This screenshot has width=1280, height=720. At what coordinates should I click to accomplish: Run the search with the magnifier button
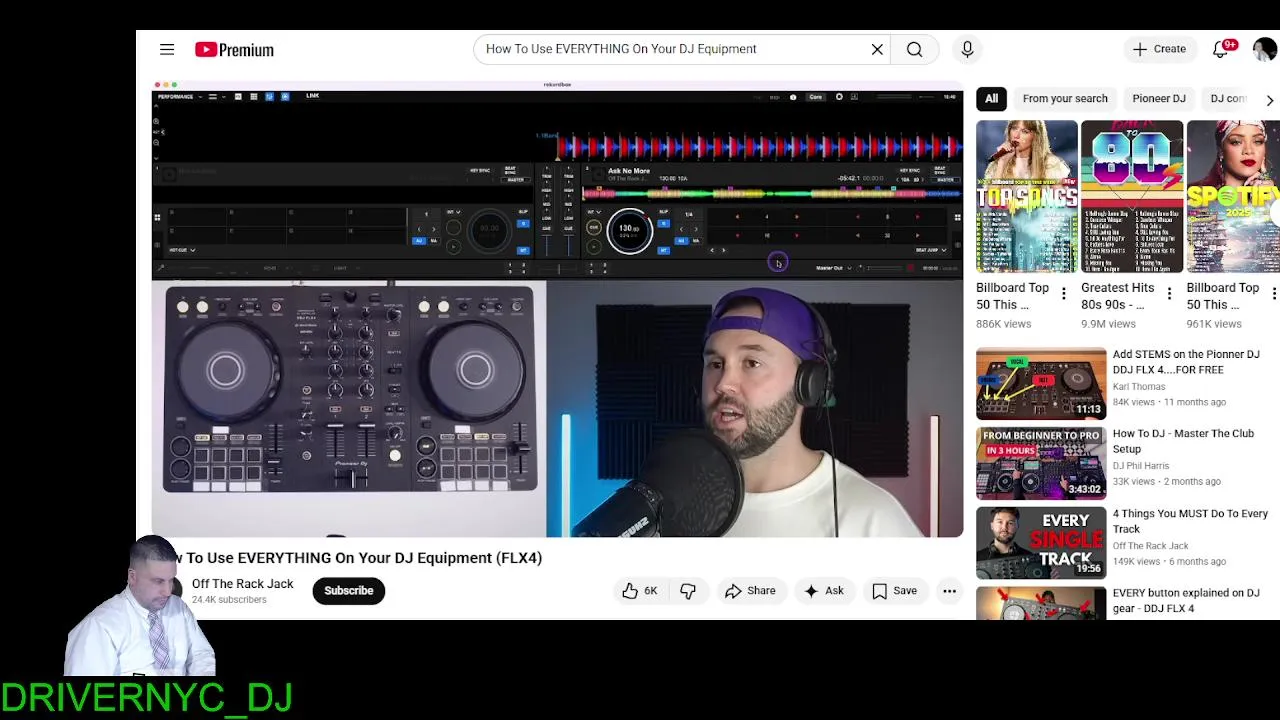pyautogui.click(x=915, y=49)
